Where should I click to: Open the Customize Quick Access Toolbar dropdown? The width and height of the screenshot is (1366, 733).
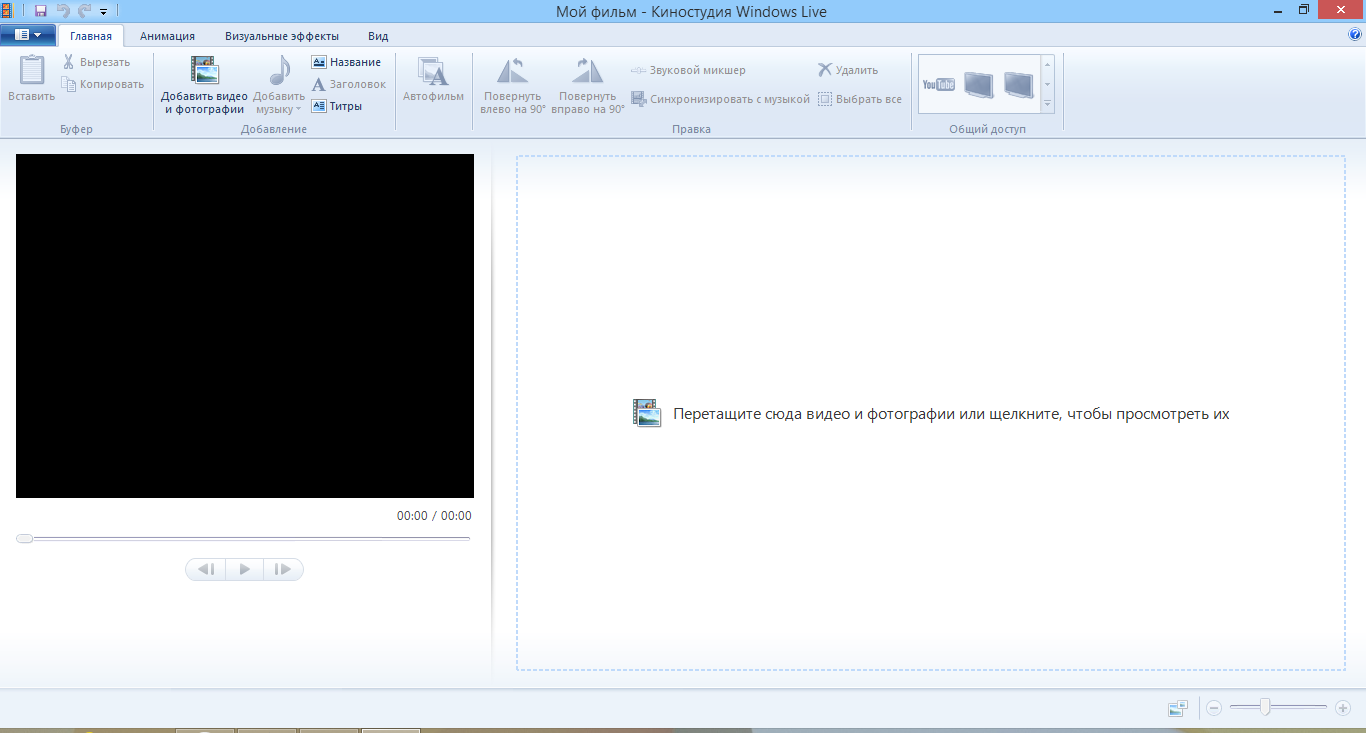103,11
